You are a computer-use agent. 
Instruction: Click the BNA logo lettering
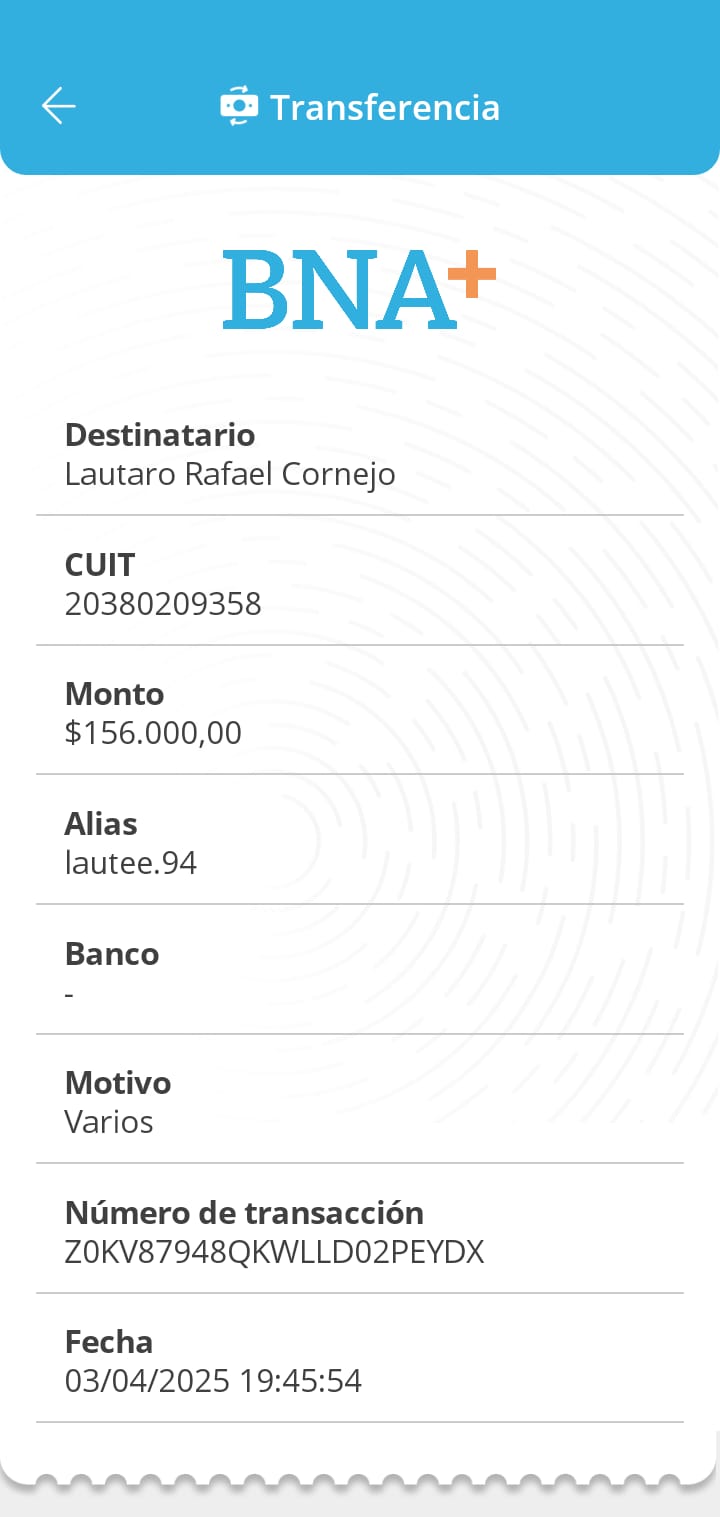click(338, 290)
